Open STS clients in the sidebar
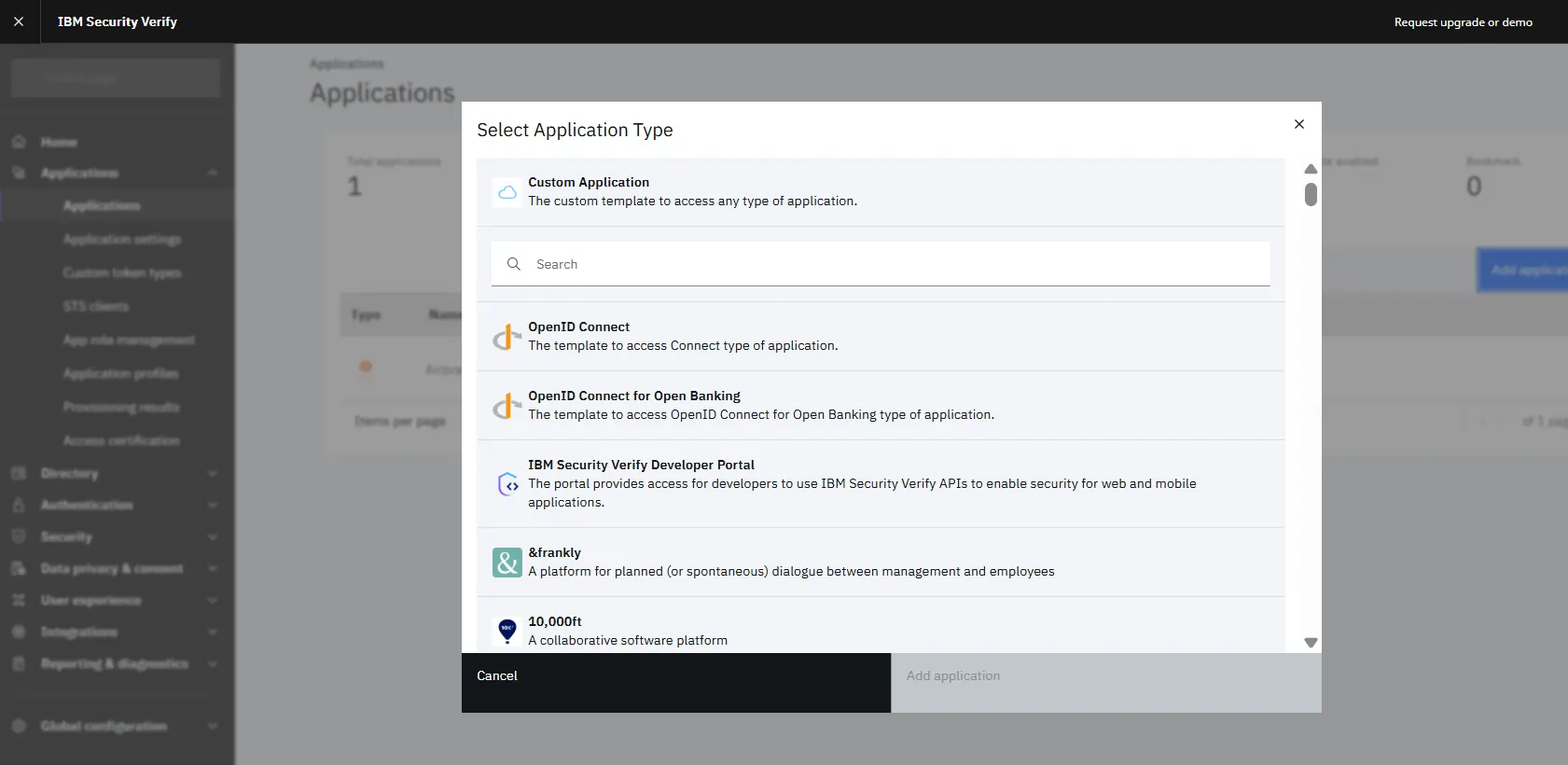Image resolution: width=1568 pixels, height=765 pixels. pos(117,306)
